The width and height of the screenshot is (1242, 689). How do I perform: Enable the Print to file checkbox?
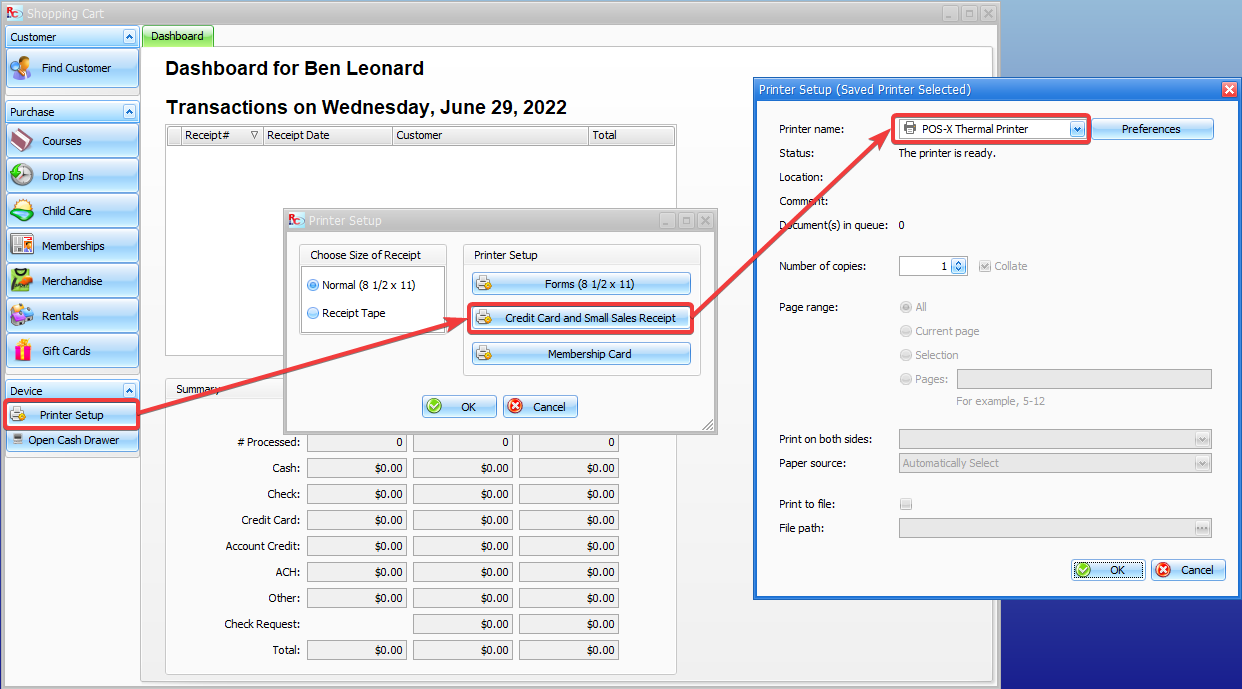click(x=906, y=504)
